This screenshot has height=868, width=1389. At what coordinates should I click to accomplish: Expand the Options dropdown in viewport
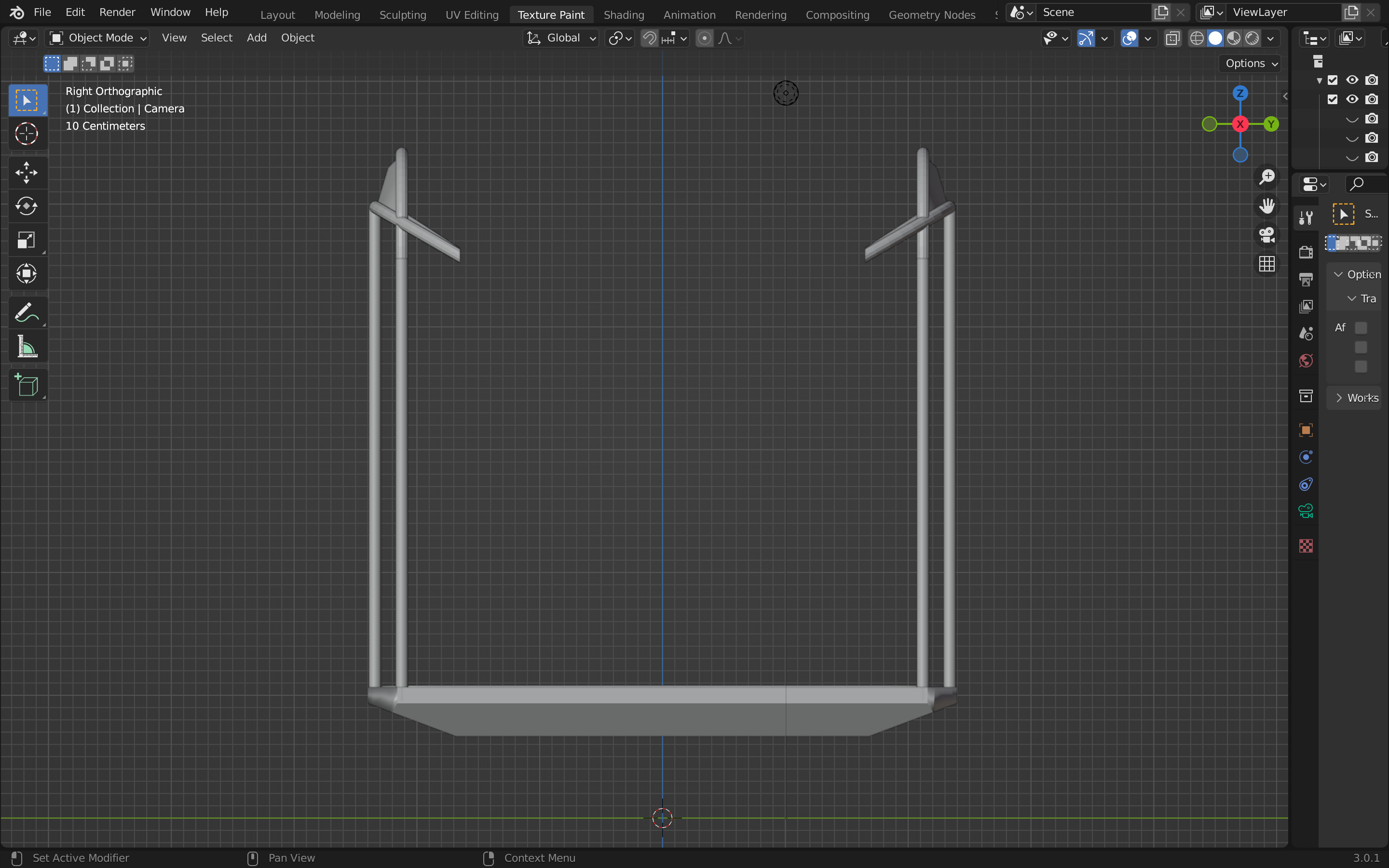[x=1251, y=63]
